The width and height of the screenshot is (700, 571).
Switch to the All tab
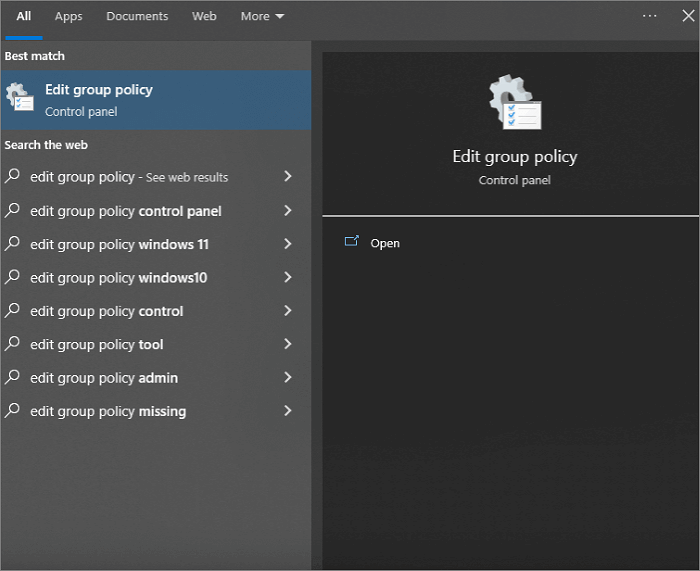pyautogui.click(x=24, y=17)
